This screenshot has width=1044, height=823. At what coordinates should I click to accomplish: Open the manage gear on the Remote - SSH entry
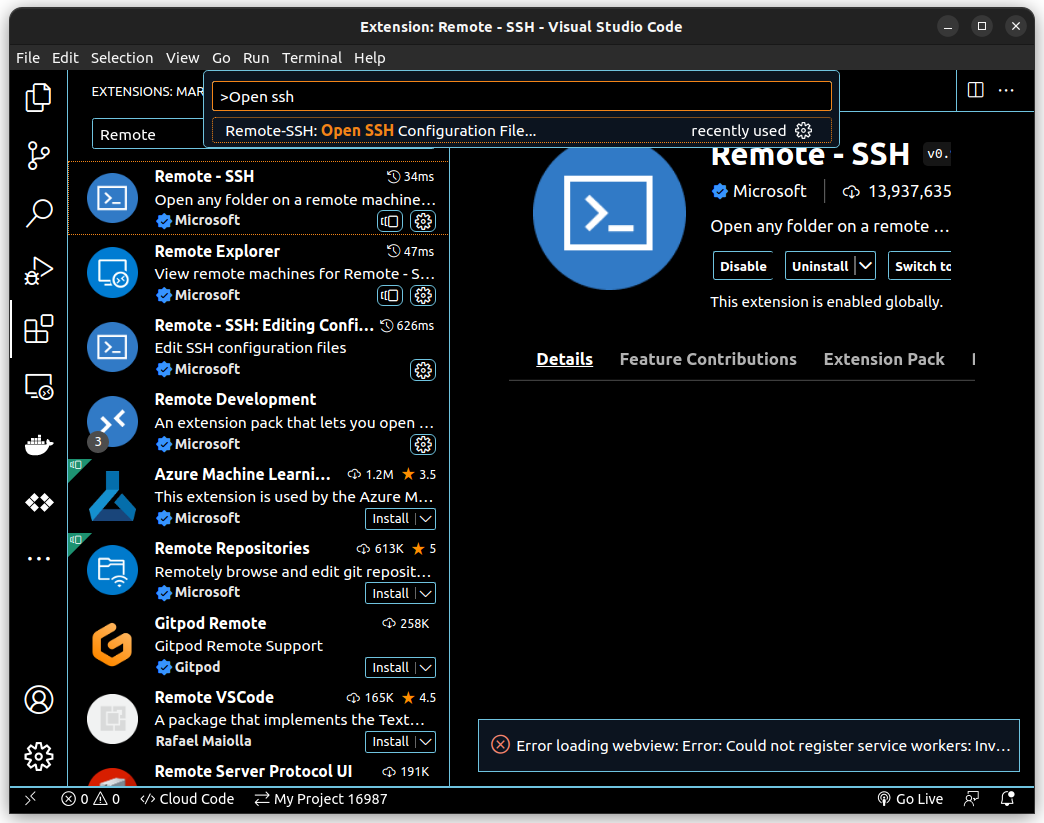click(x=423, y=221)
